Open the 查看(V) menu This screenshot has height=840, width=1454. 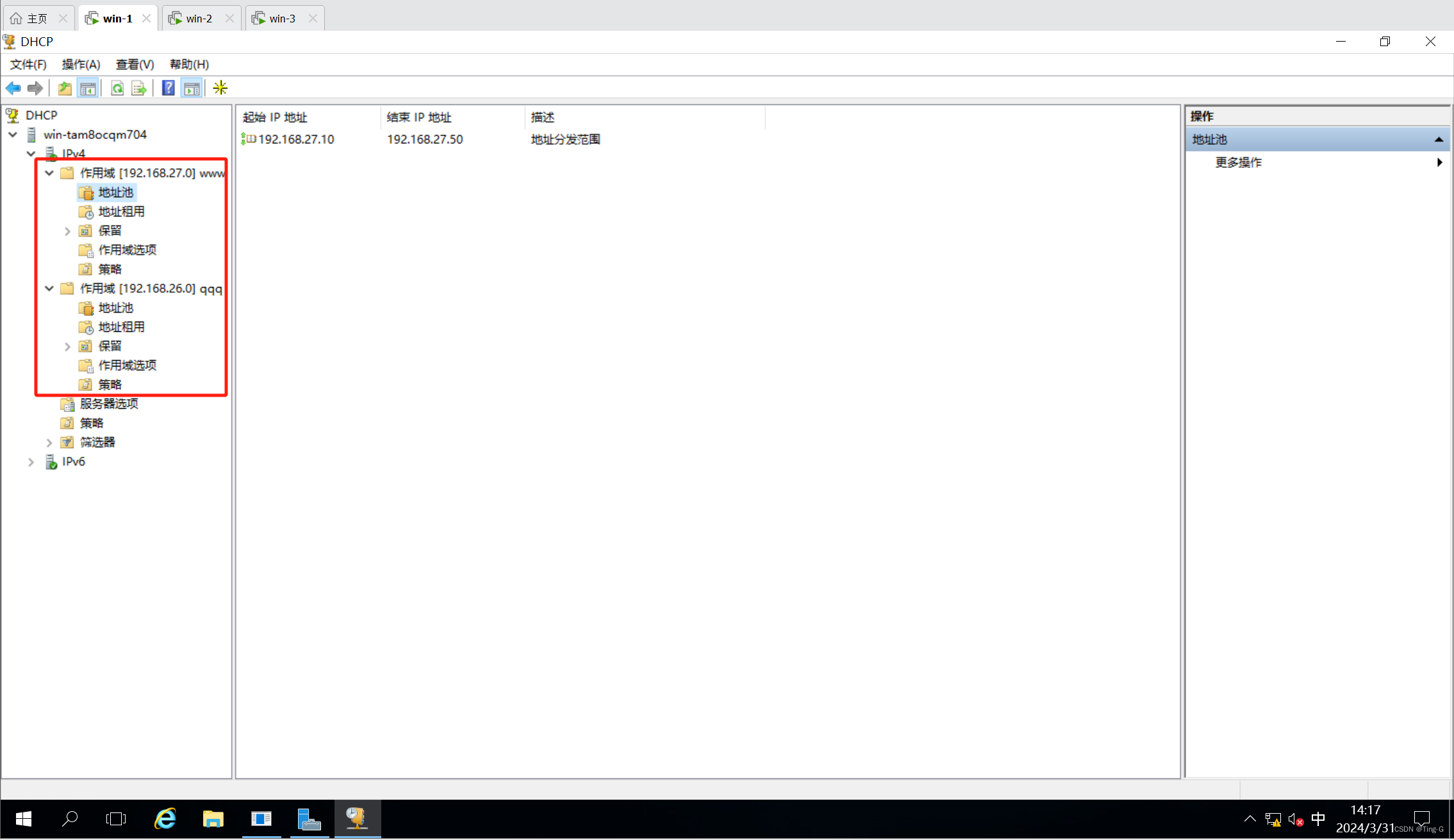click(x=135, y=64)
